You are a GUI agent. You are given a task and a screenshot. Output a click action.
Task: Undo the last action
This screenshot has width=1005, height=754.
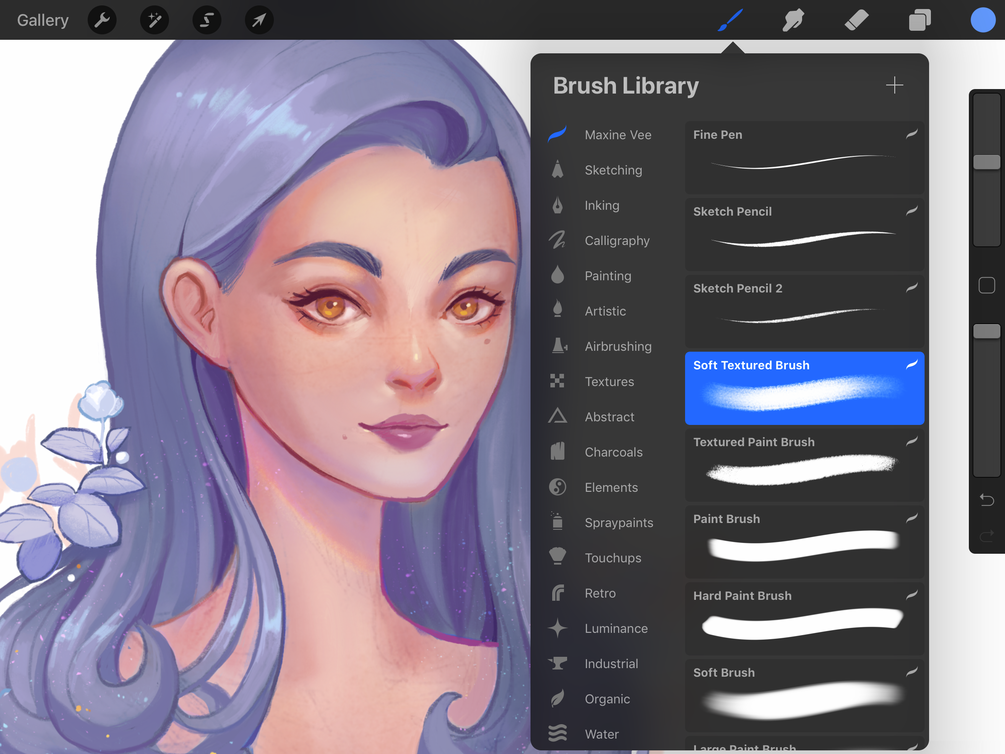pos(987,499)
